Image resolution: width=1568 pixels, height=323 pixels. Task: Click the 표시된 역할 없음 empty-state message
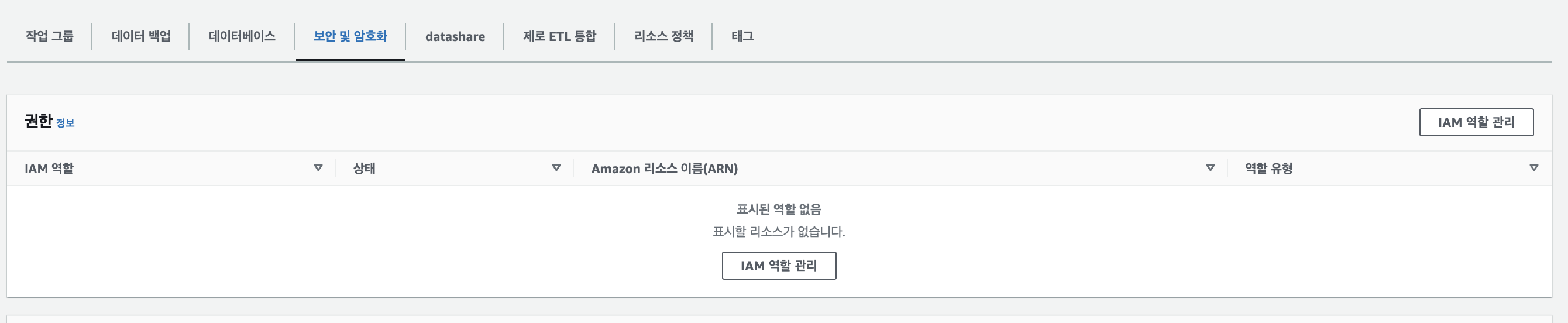pyautogui.click(x=779, y=209)
